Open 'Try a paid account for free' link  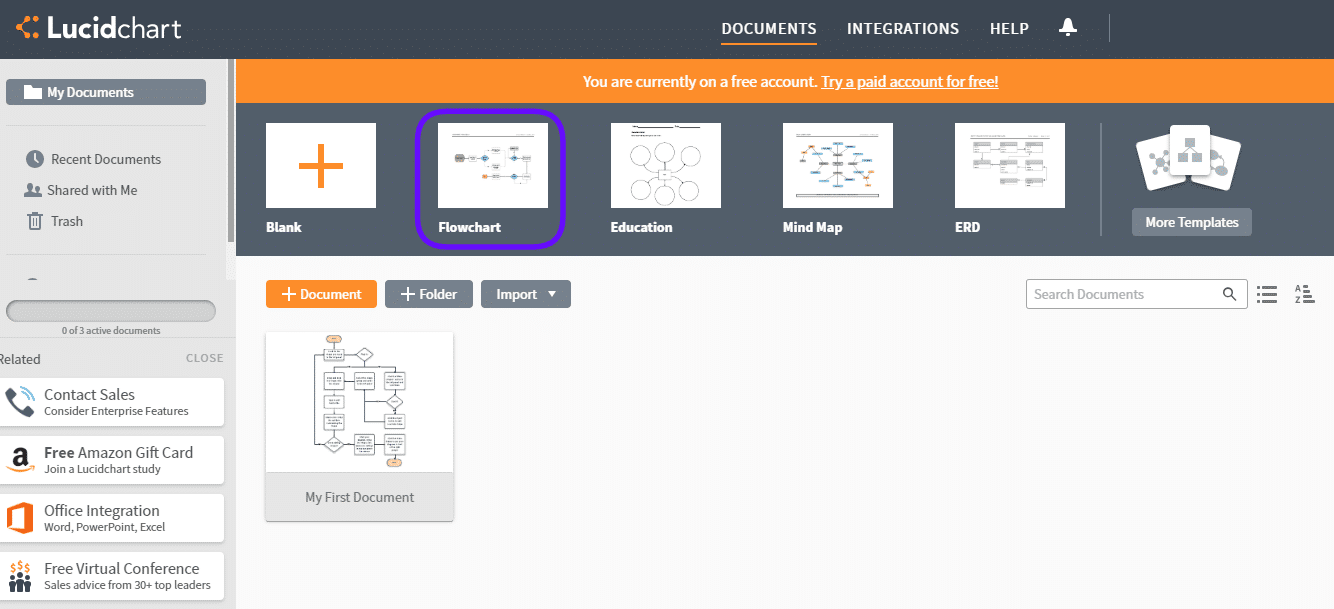click(x=909, y=81)
